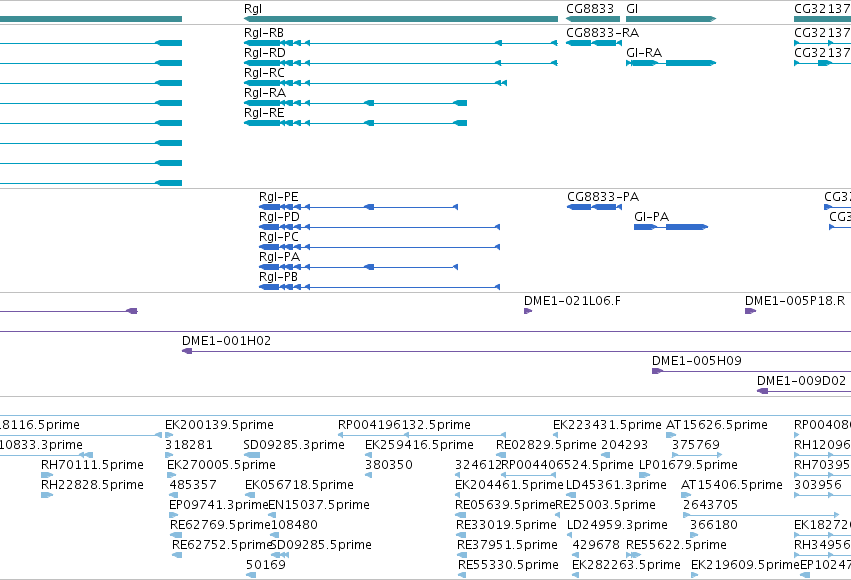Click the RE05639.5prime EST label
This screenshot has height=580, width=851.
click(x=505, y=505)
